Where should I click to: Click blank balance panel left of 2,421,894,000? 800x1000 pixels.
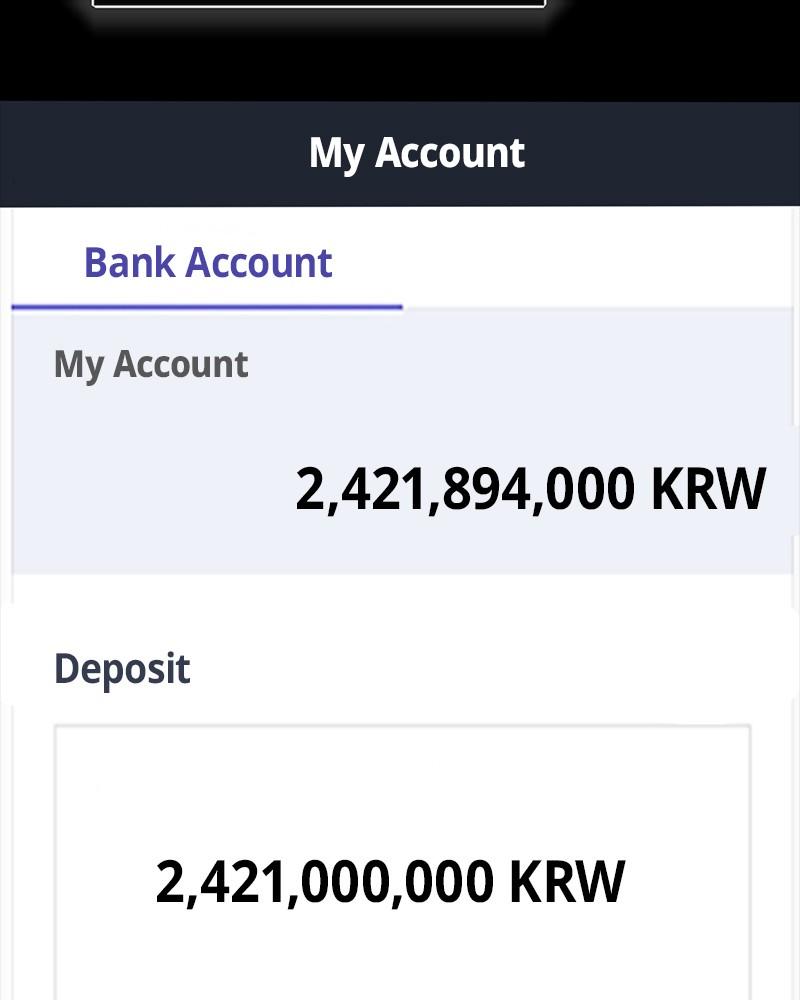(150, 490)
